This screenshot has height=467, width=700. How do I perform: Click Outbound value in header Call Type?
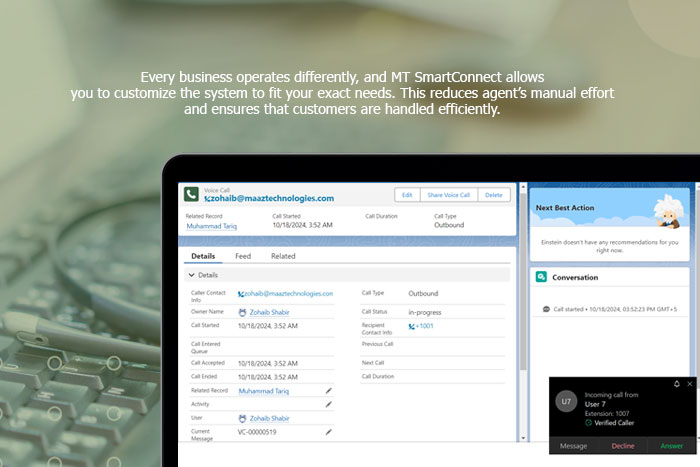click(x=449, y=225)
